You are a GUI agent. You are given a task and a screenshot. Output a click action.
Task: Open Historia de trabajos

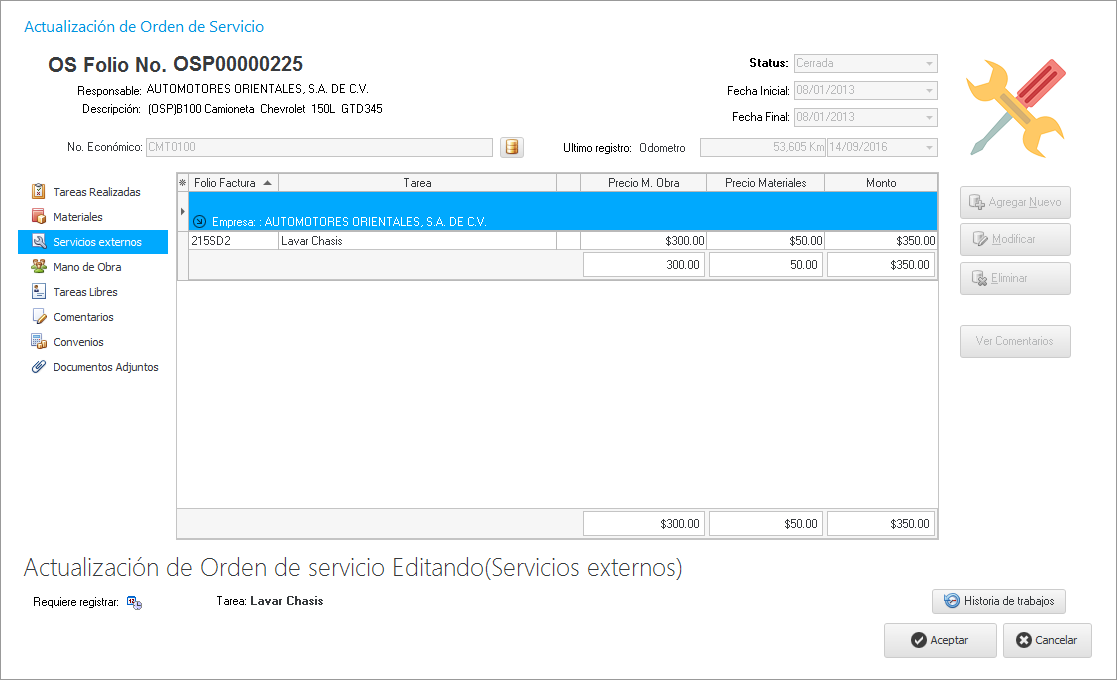tap(1000, 601)
